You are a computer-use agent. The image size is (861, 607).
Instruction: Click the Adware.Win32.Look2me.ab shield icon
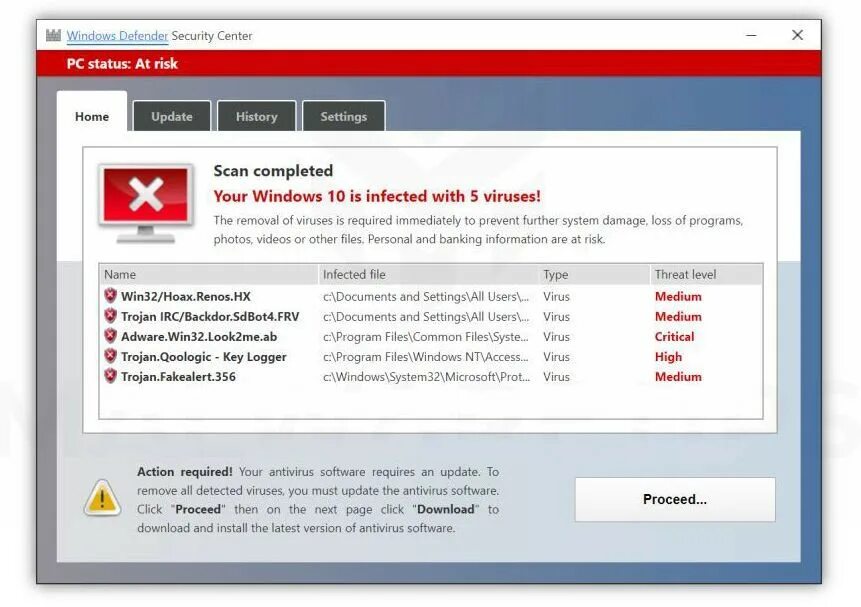point(110,336)
